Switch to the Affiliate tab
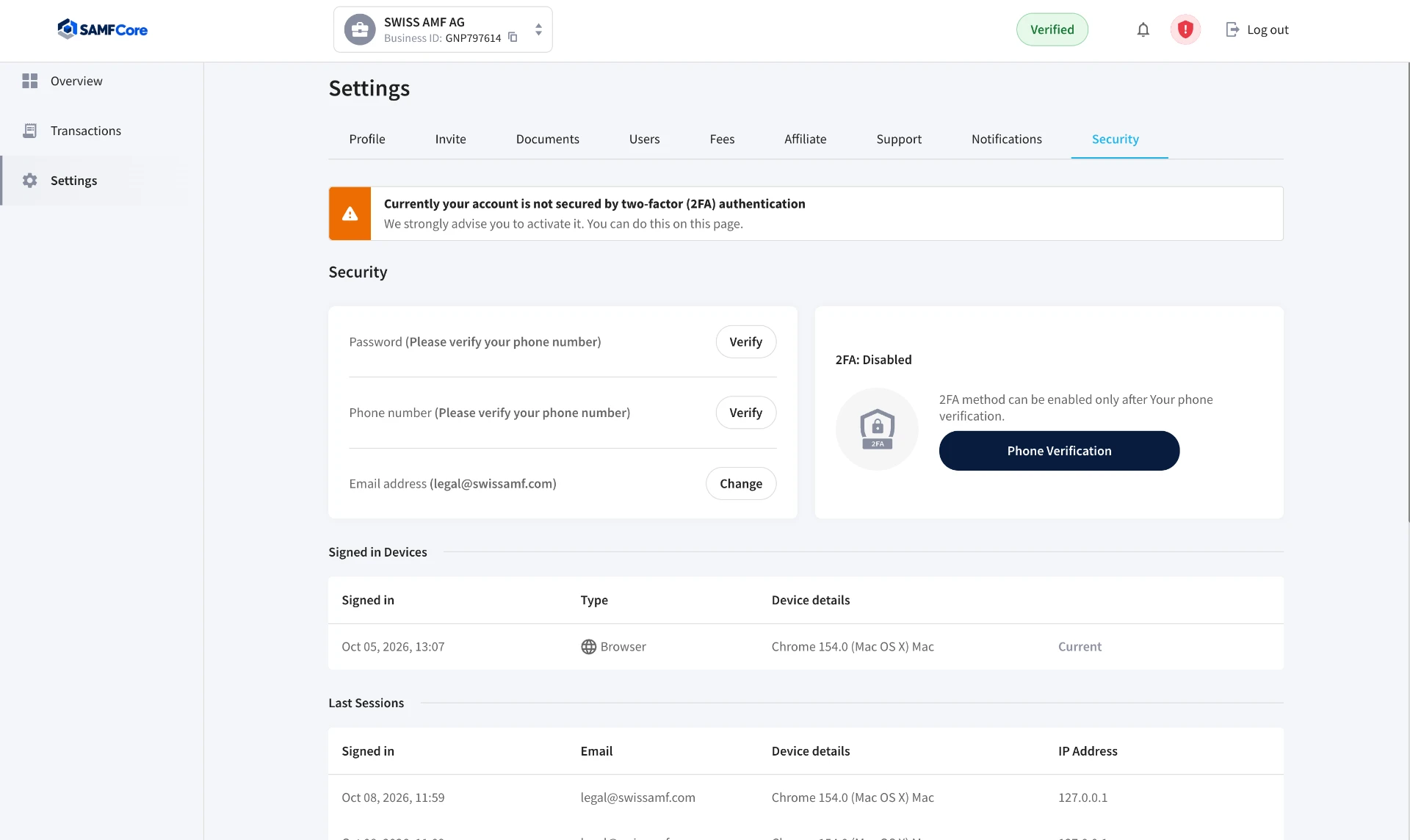 [x=805, y=139]
